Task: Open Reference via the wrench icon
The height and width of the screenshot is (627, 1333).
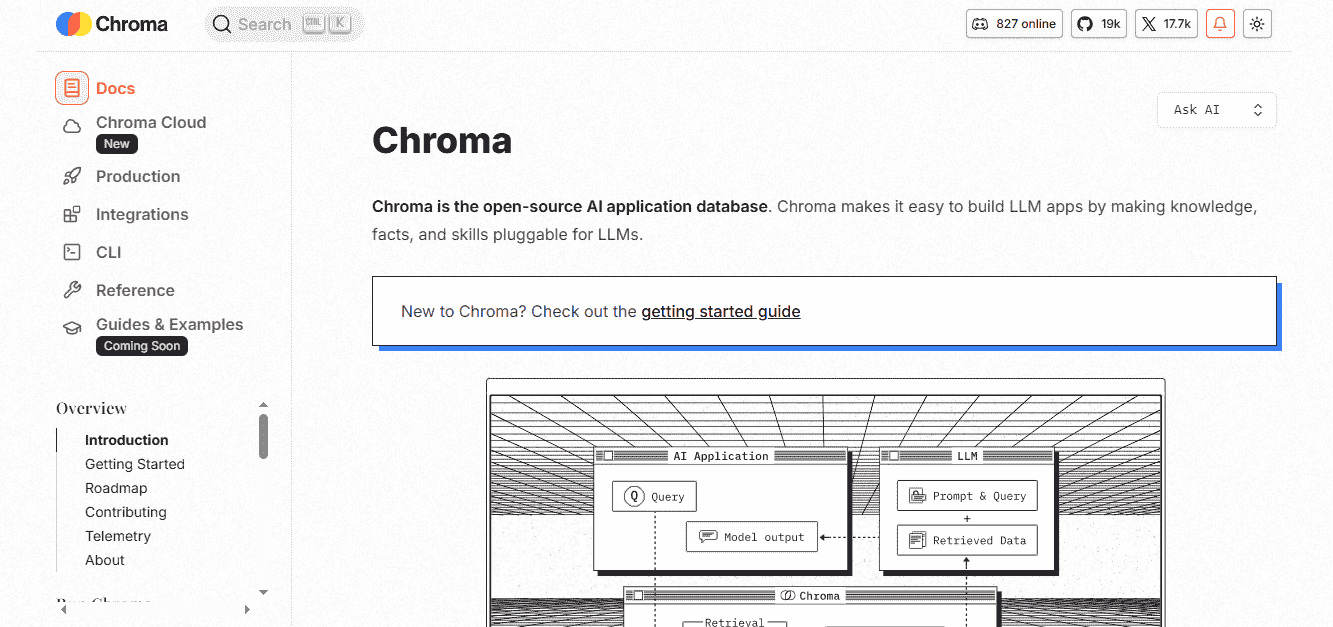Action: [72, 290]
